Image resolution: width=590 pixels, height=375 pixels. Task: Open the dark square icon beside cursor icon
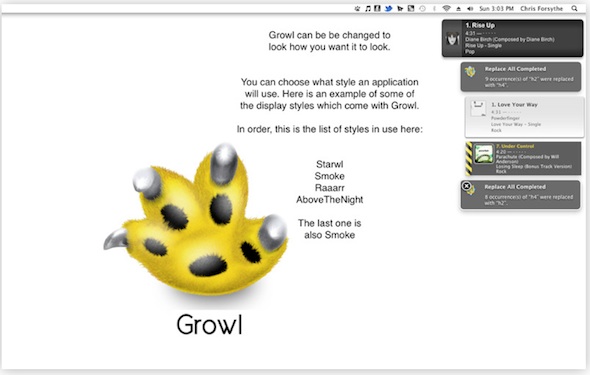(x=411, y=8)
